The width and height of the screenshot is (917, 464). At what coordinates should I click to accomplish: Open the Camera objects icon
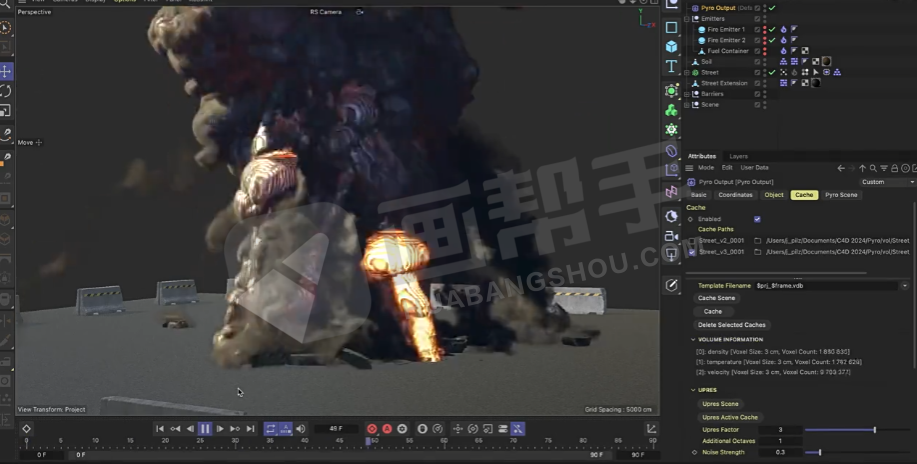[x=671, y=236]
